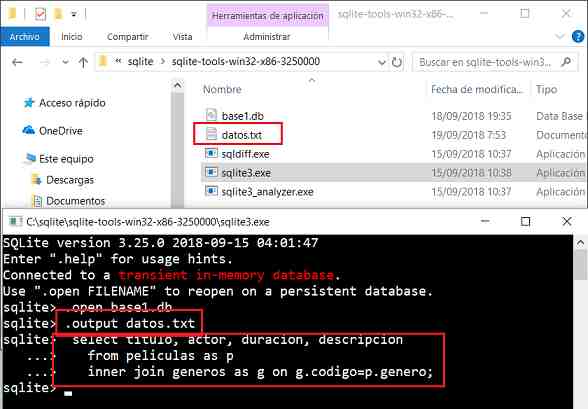Screen dimensions: 588x409
Task: Select the Vista ribbon tab
Action: 182,37
